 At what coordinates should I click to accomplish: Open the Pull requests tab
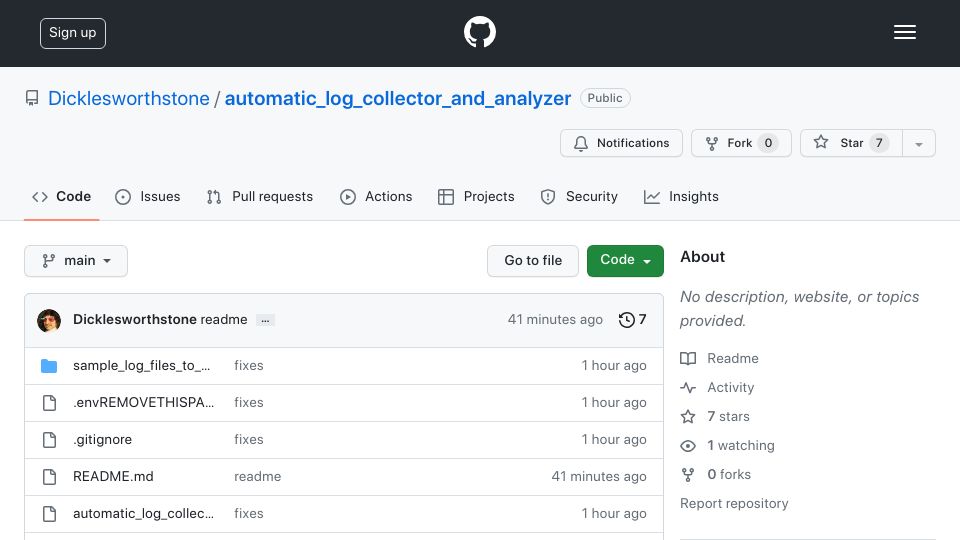(x=260, y=197)
